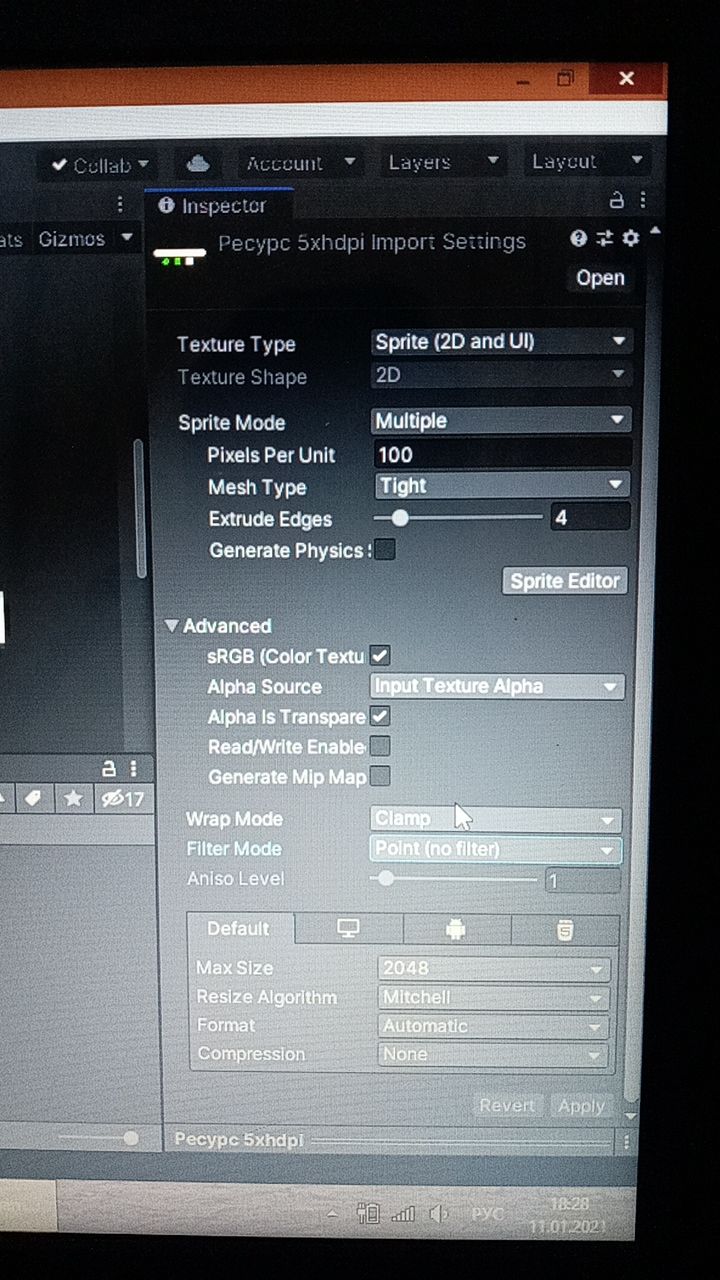Open Max Size dropdown
Viewport: 720px width, 1280px height.
coord(494,968)
